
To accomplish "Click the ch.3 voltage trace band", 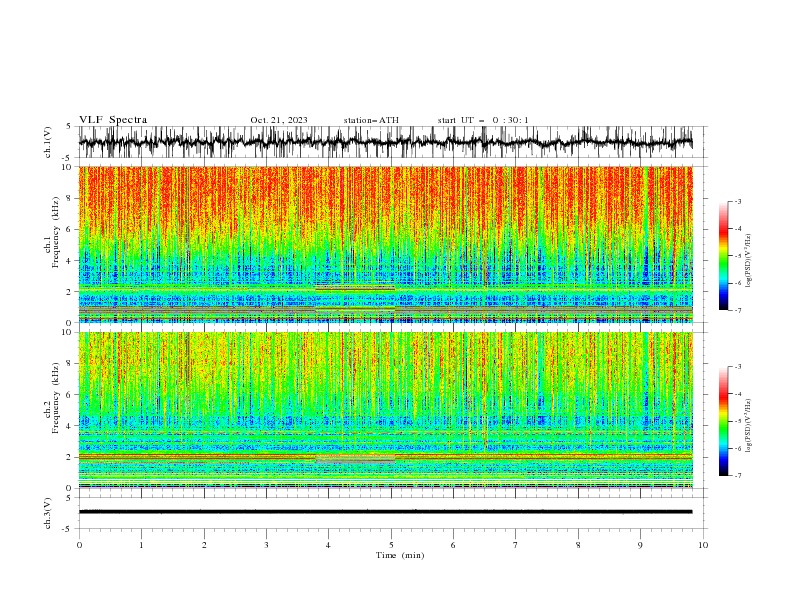I will (x=385, y=512).
